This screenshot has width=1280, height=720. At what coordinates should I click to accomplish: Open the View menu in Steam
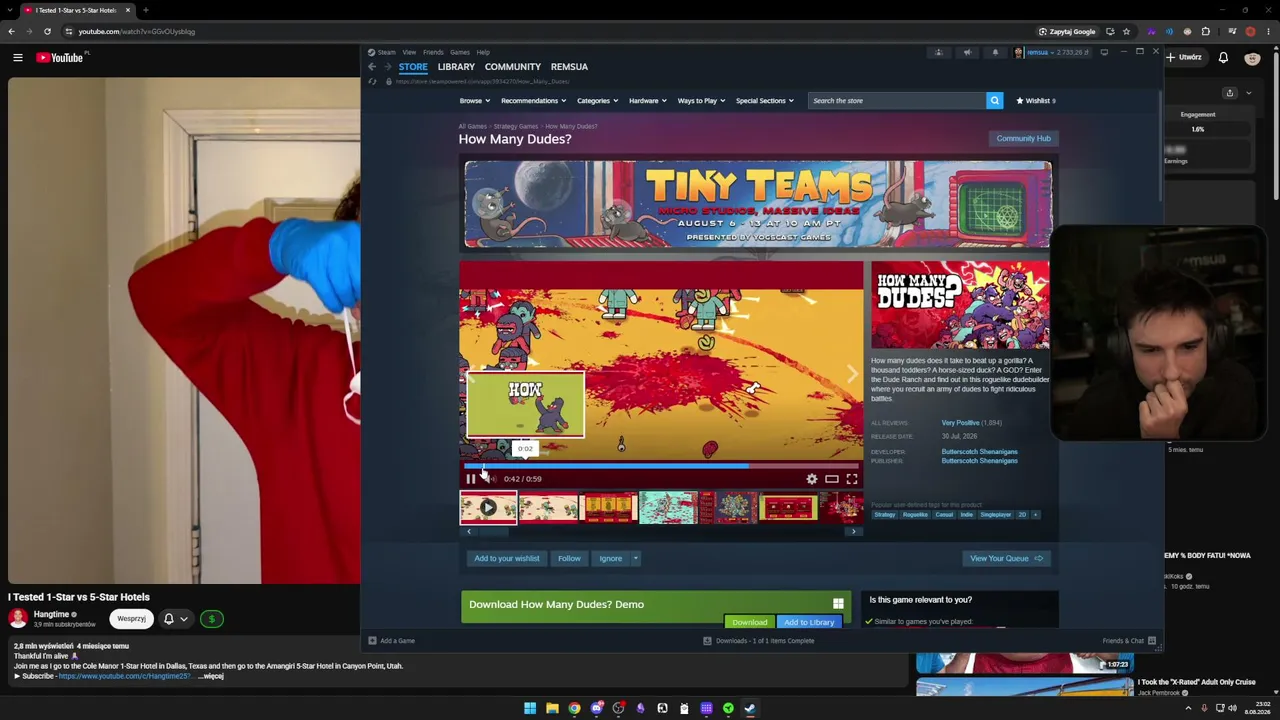[x=409, y=52]
